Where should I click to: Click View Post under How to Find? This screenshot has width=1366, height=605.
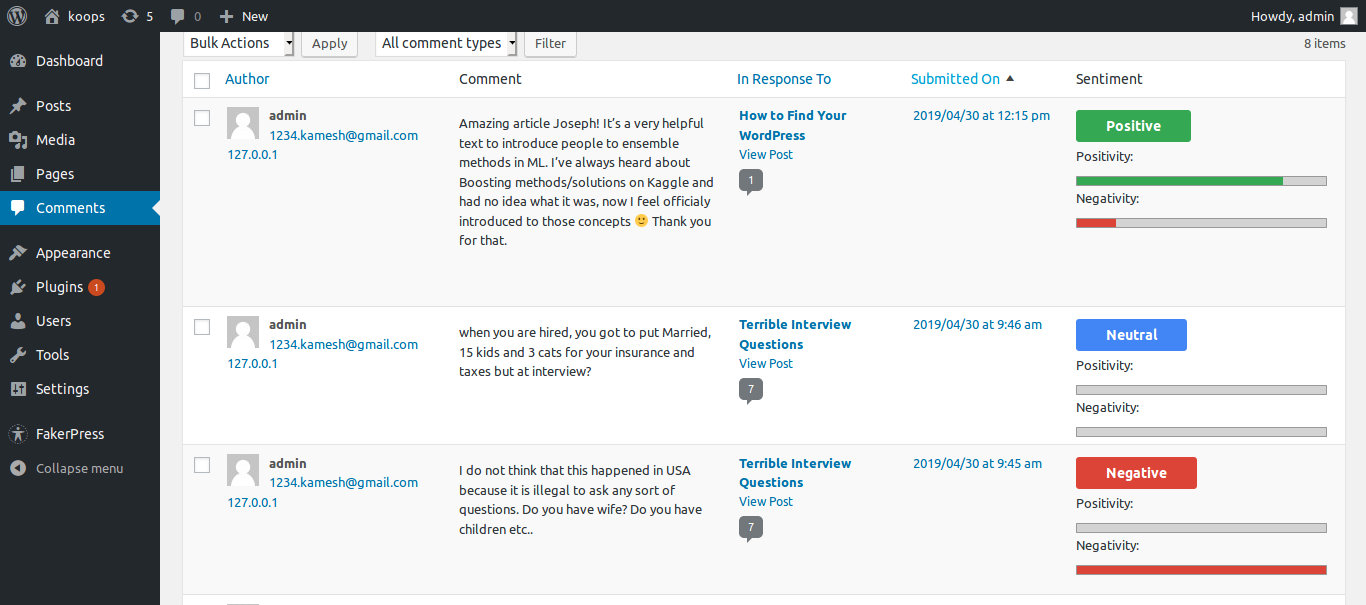click(766, 154)
